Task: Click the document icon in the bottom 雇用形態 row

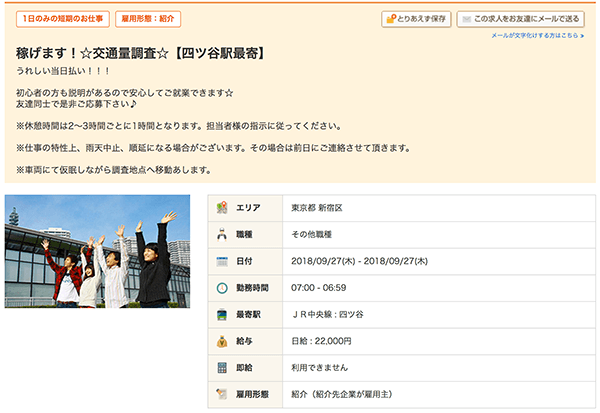Action: coord(222,396)
